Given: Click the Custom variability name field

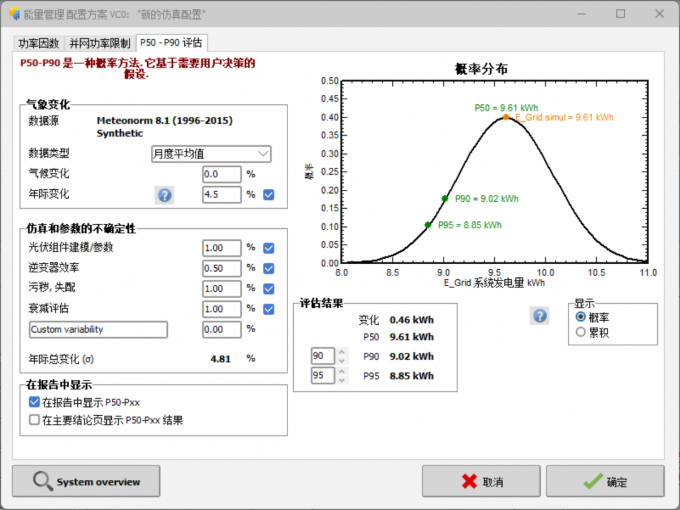Looking at the screenshot, I should [97, 329].
